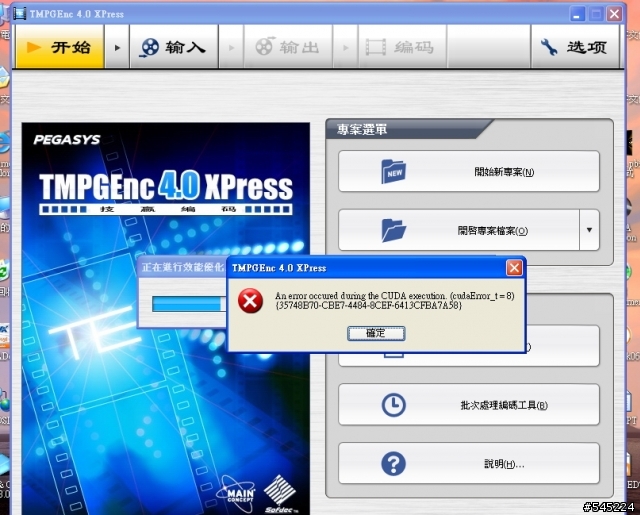Open the 输入 (Input) tab
This screenshot has width=640, height=515.
(x=174, y=47)
